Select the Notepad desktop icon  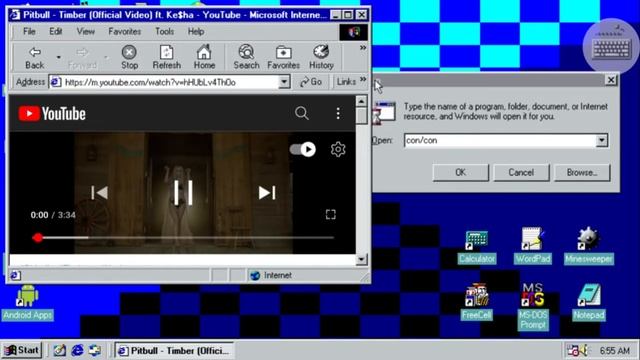click(589, 302)
